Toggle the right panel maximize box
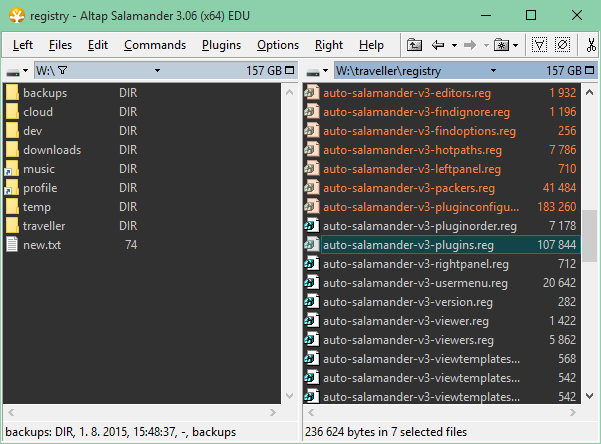Image resolution: width=601 pixels, height=444 pixels. point(589,71)
